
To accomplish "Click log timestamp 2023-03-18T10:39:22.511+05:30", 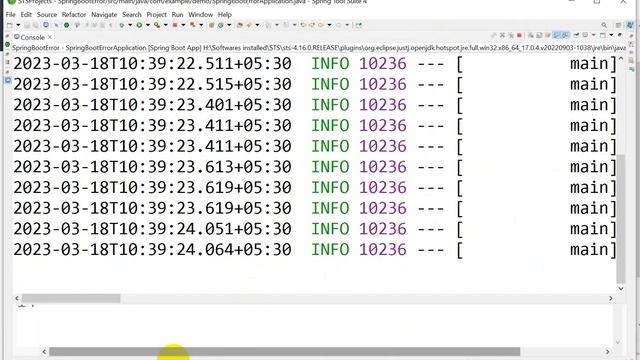I will click(x=152, y=64).
